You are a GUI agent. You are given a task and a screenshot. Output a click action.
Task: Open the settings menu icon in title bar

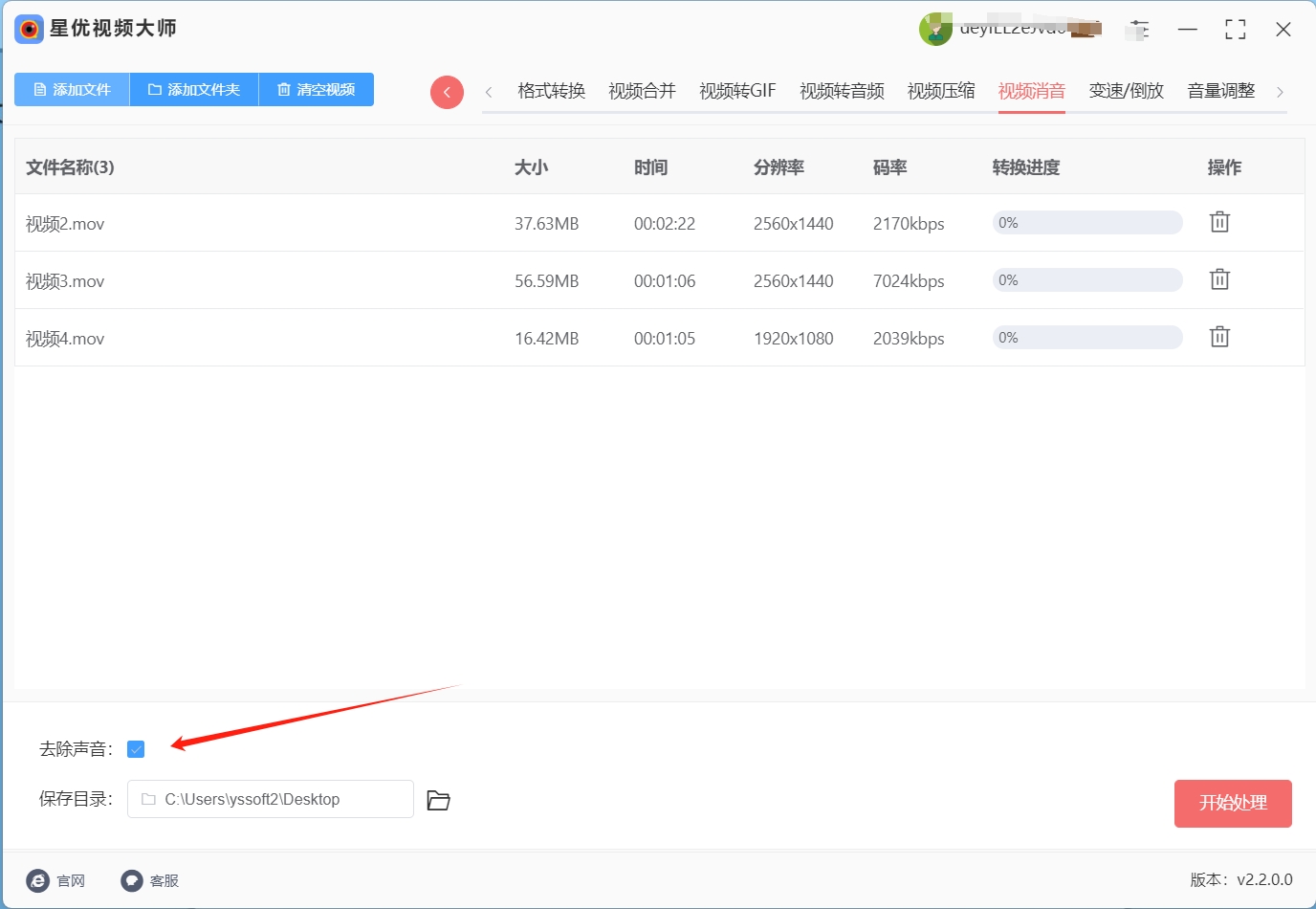(1139, 30)
